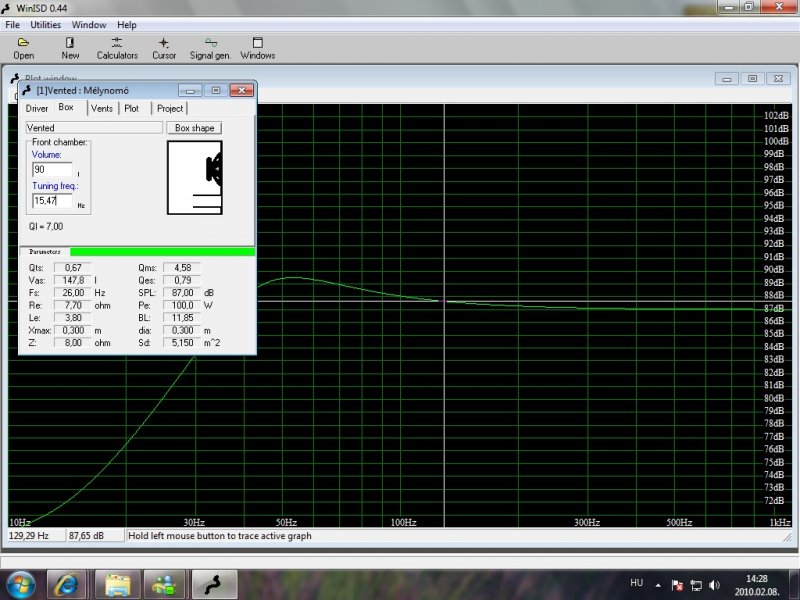800x600 pixels.
Task: Click the Volume input field
Action: pyautogui.click(x=53, y=170)
